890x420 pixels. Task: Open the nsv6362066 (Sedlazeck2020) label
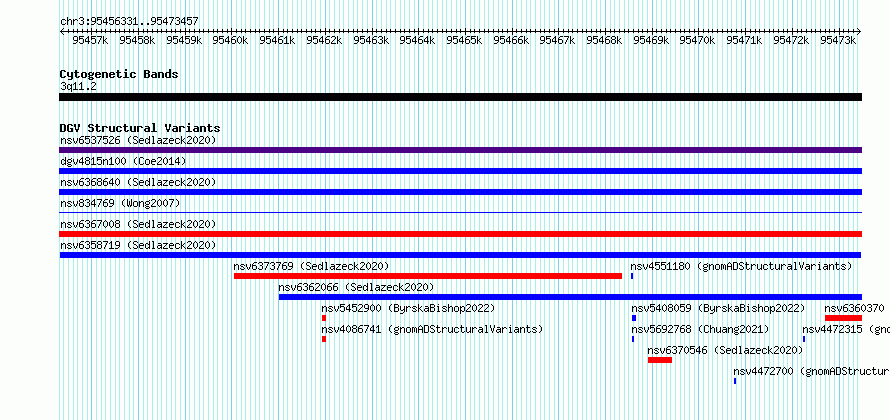click(356, 287)
